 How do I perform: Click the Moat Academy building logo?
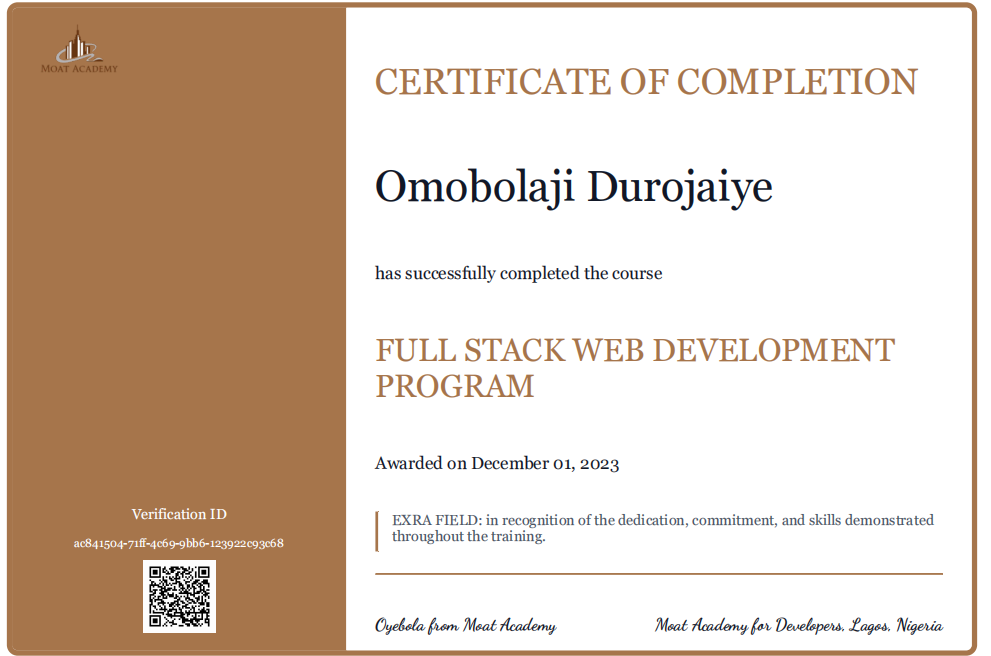click(79, 50)
